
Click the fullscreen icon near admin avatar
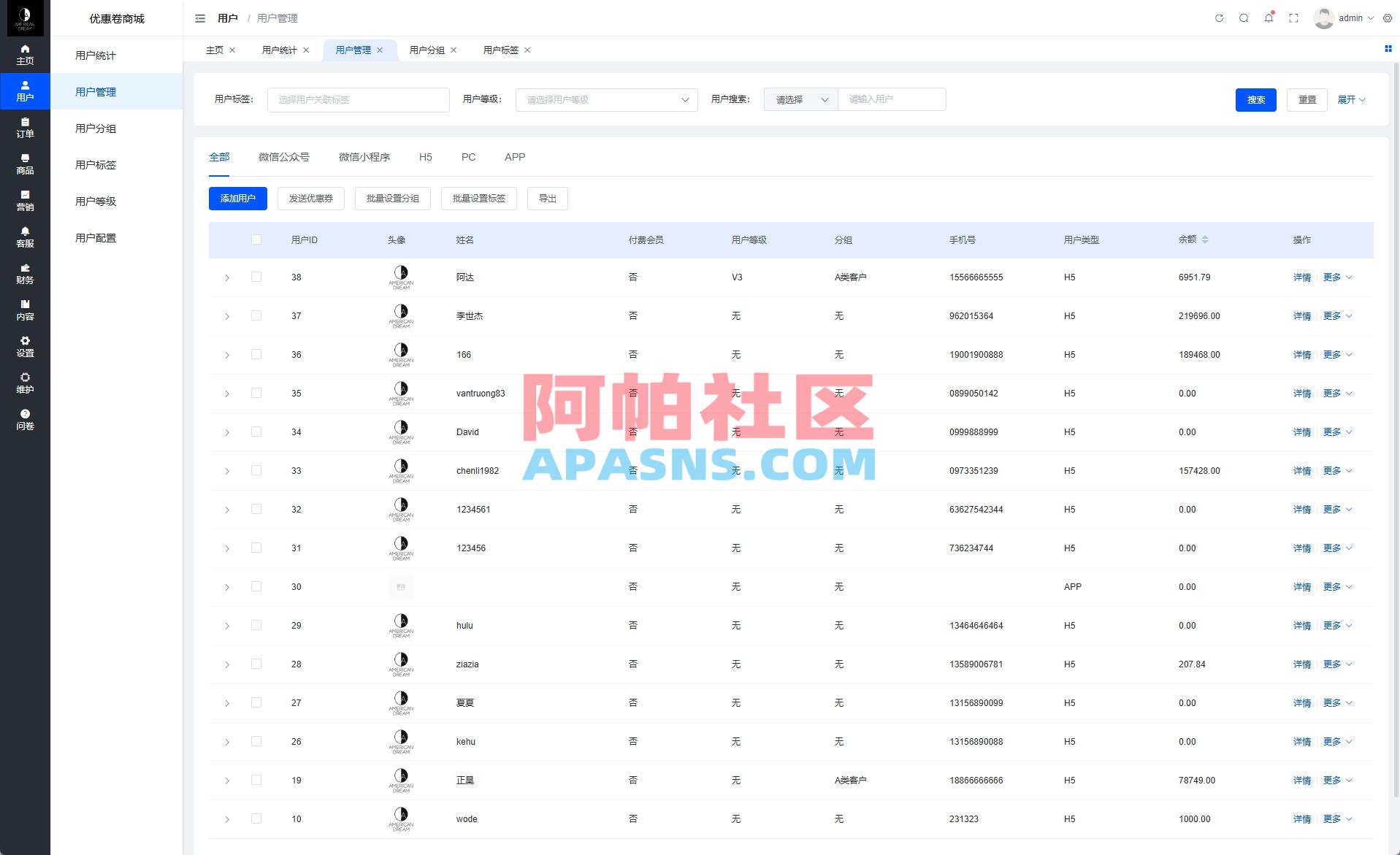click(1293, 18)
